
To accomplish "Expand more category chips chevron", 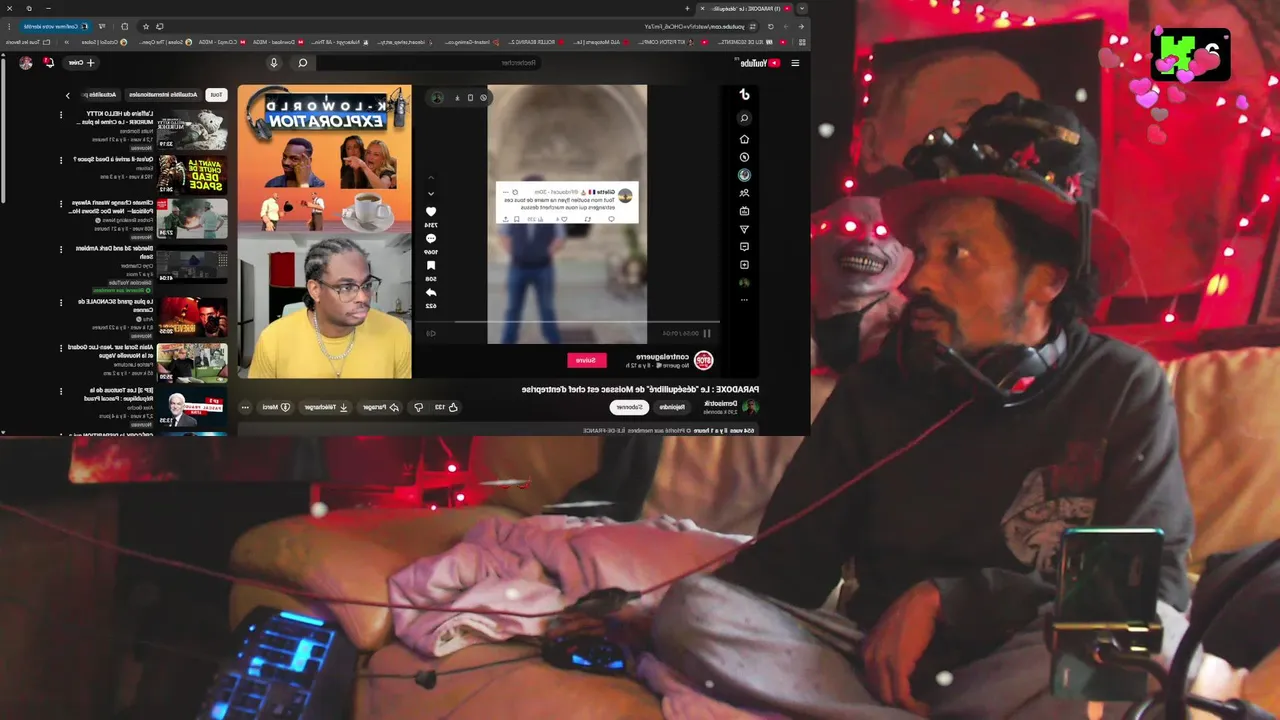I will click(x=67, y=95).
